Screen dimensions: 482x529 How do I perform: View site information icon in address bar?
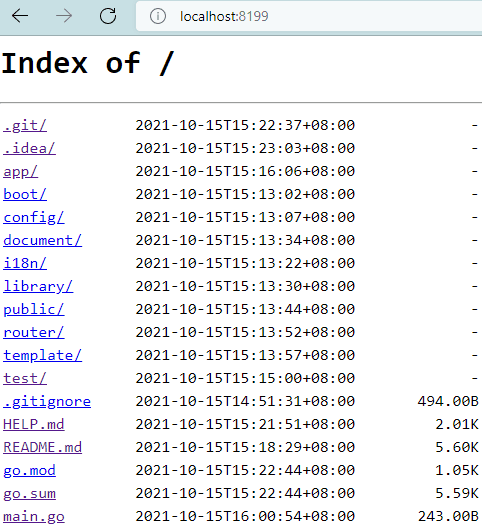(x=158, y=16)
